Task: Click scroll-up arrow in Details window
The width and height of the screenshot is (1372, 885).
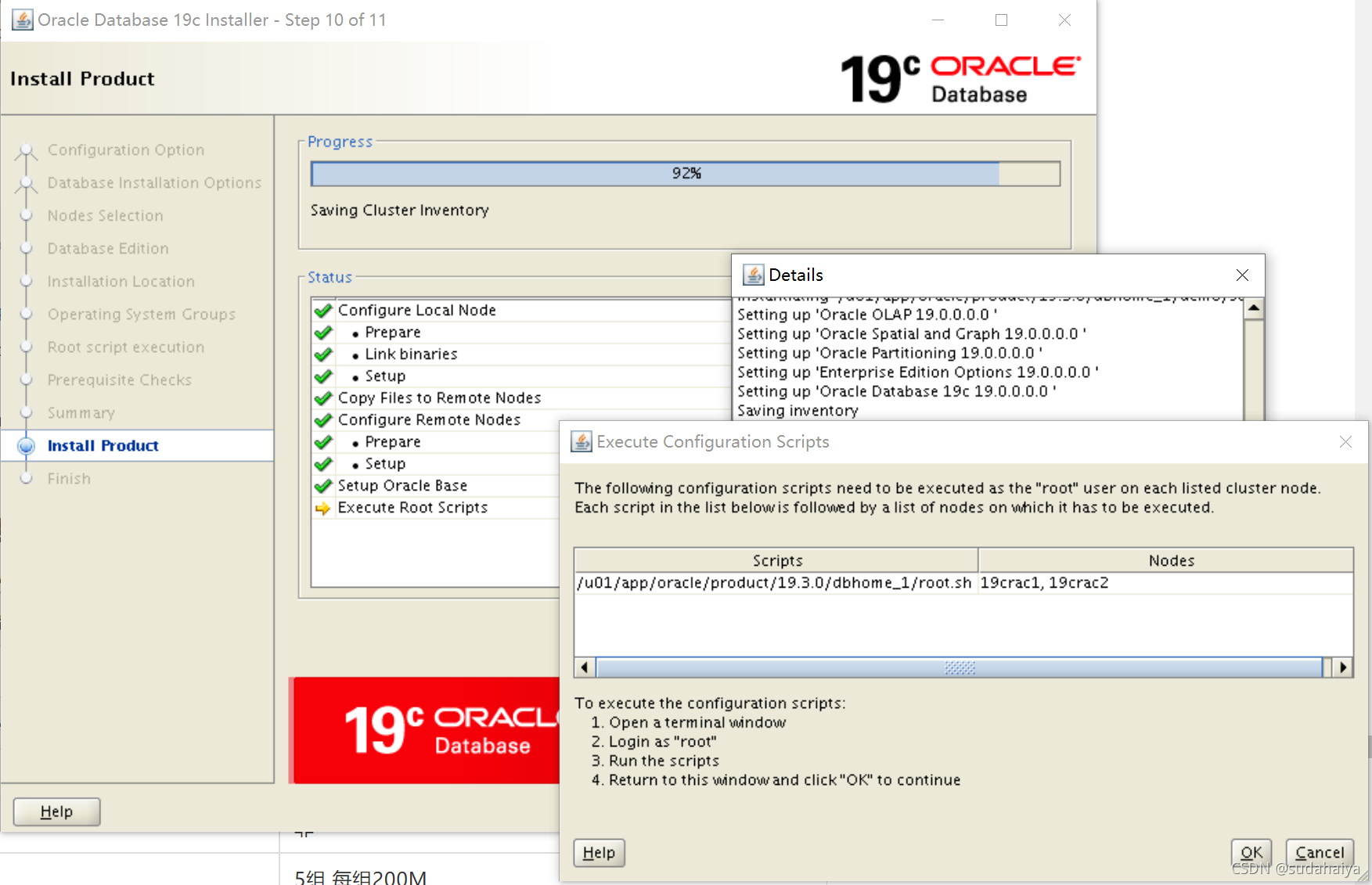Action: pos(1254,308)
